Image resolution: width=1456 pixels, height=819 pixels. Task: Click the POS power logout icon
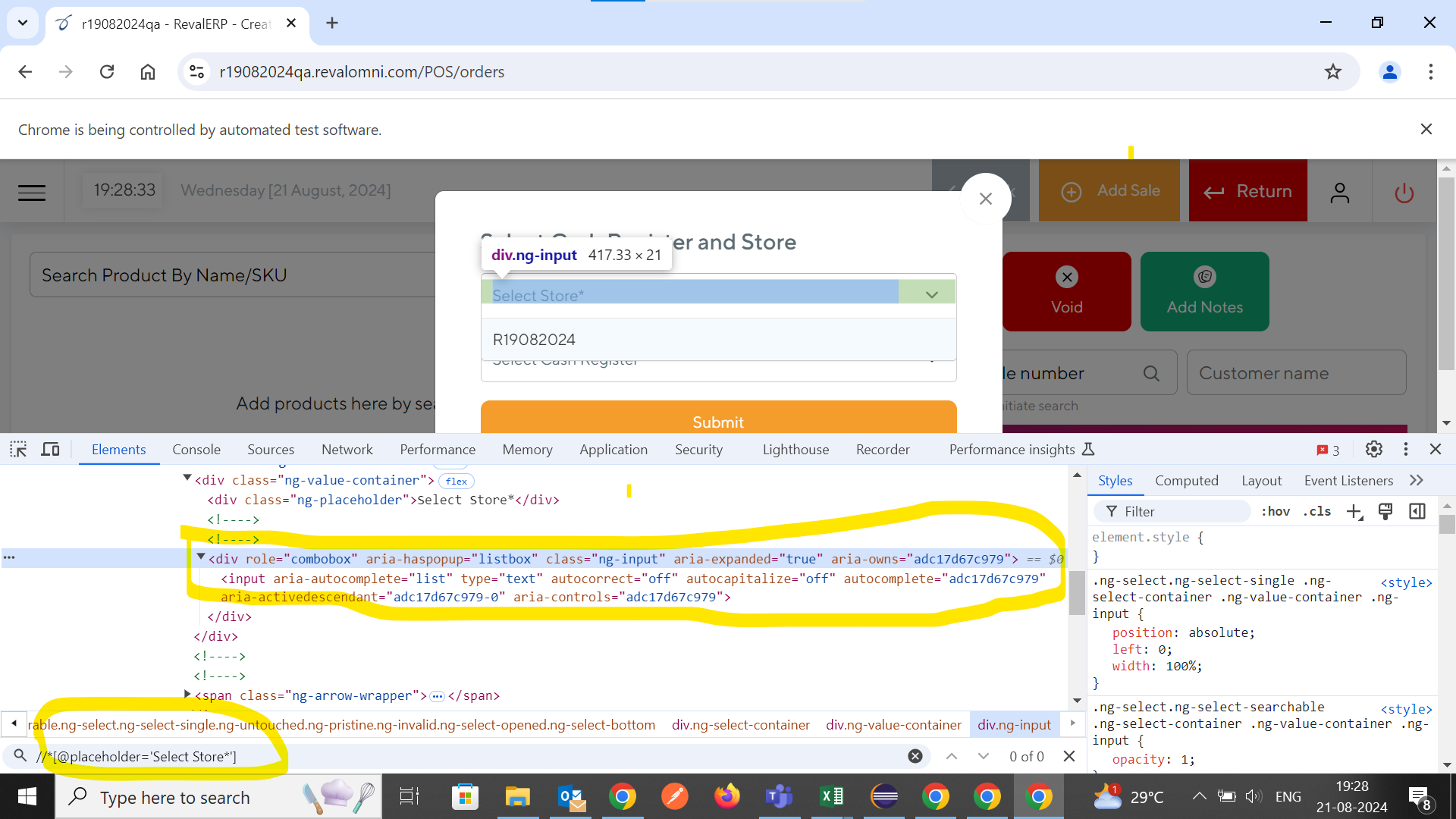pos(1404,193)
